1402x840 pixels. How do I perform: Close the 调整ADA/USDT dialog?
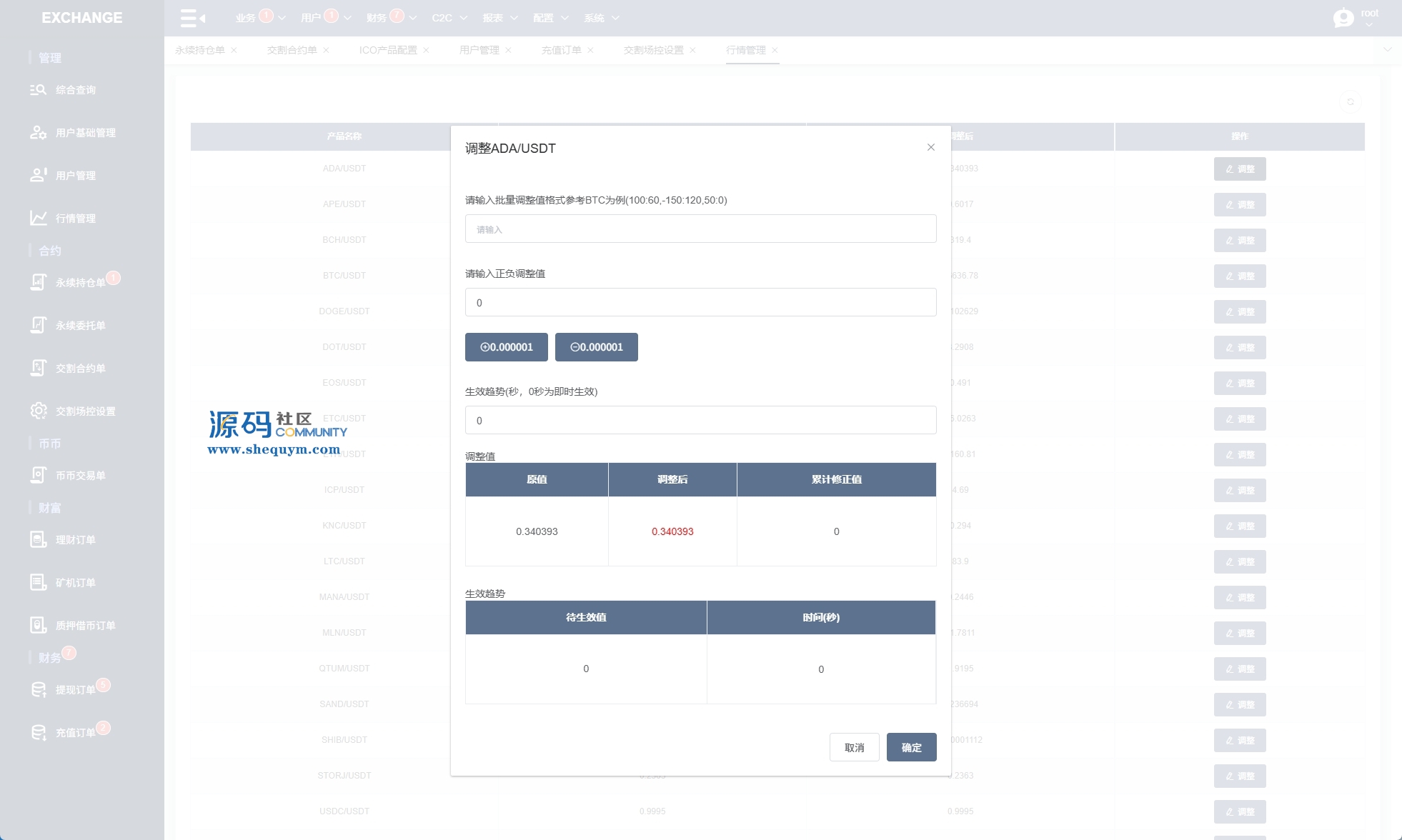point(930,147)
